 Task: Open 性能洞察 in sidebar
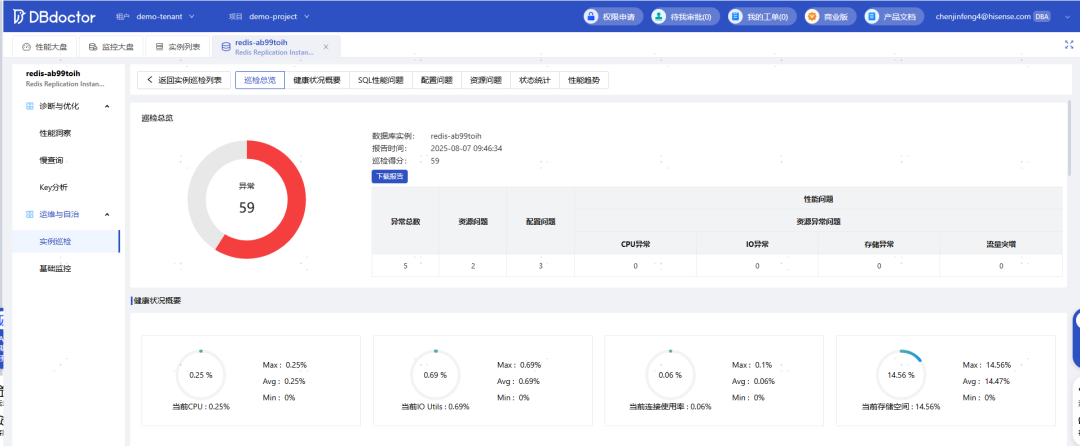point(55,133)
